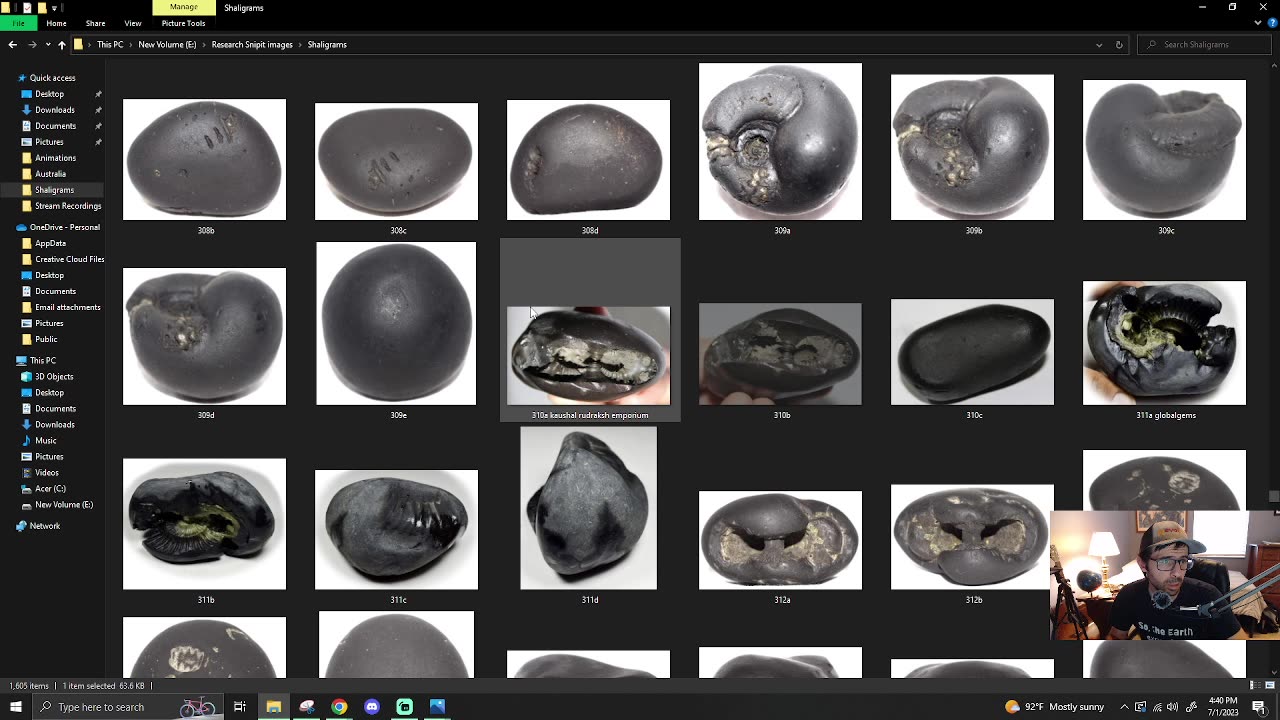This screenshot has height=720, width=1280.
Task: Click the pin icon beside Downloads in Quick access
Action: pyautogui.click(x=98, y=110)
